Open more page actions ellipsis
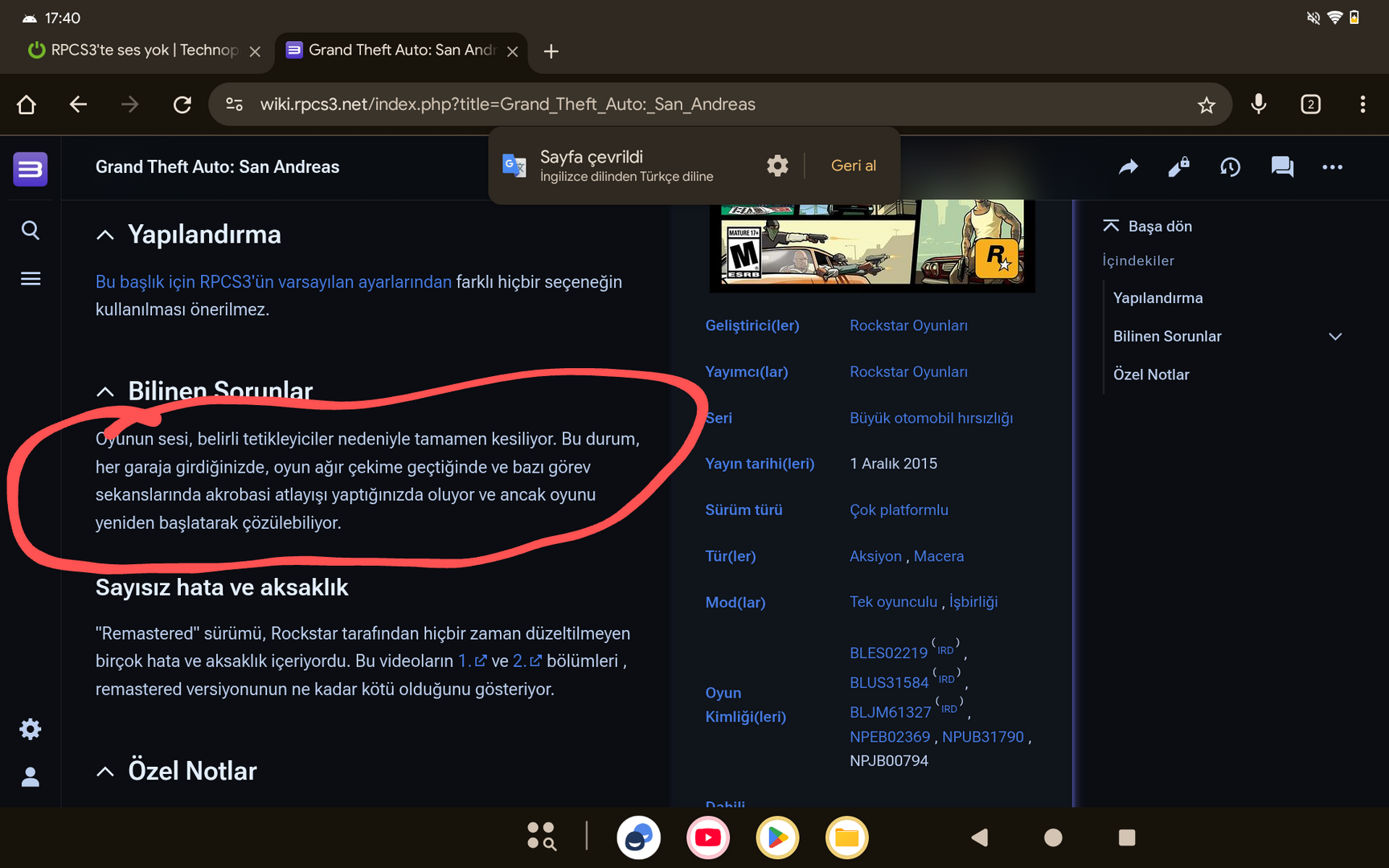 click(1333, 167)
